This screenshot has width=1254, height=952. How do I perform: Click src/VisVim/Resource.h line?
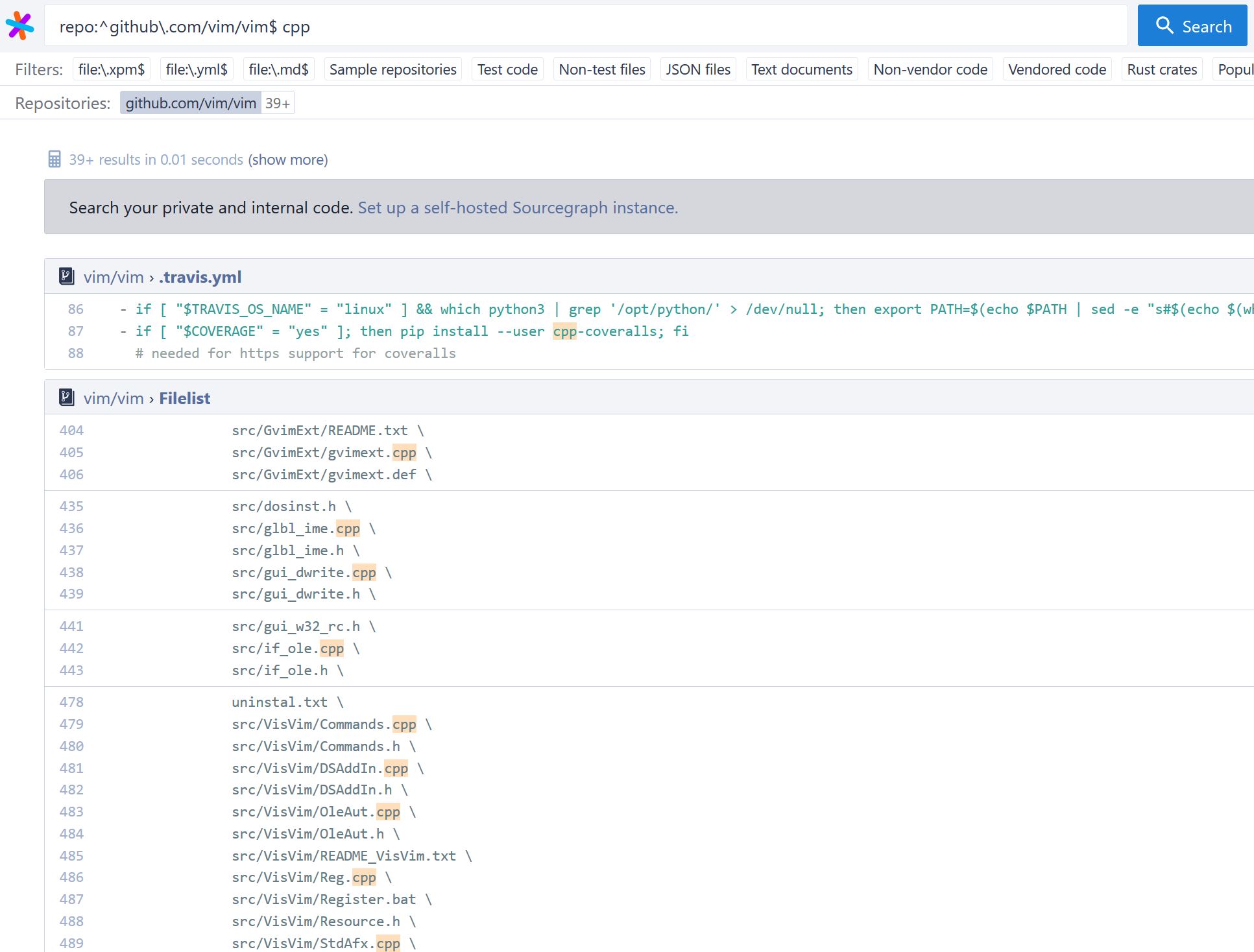[x=649, y=922]
